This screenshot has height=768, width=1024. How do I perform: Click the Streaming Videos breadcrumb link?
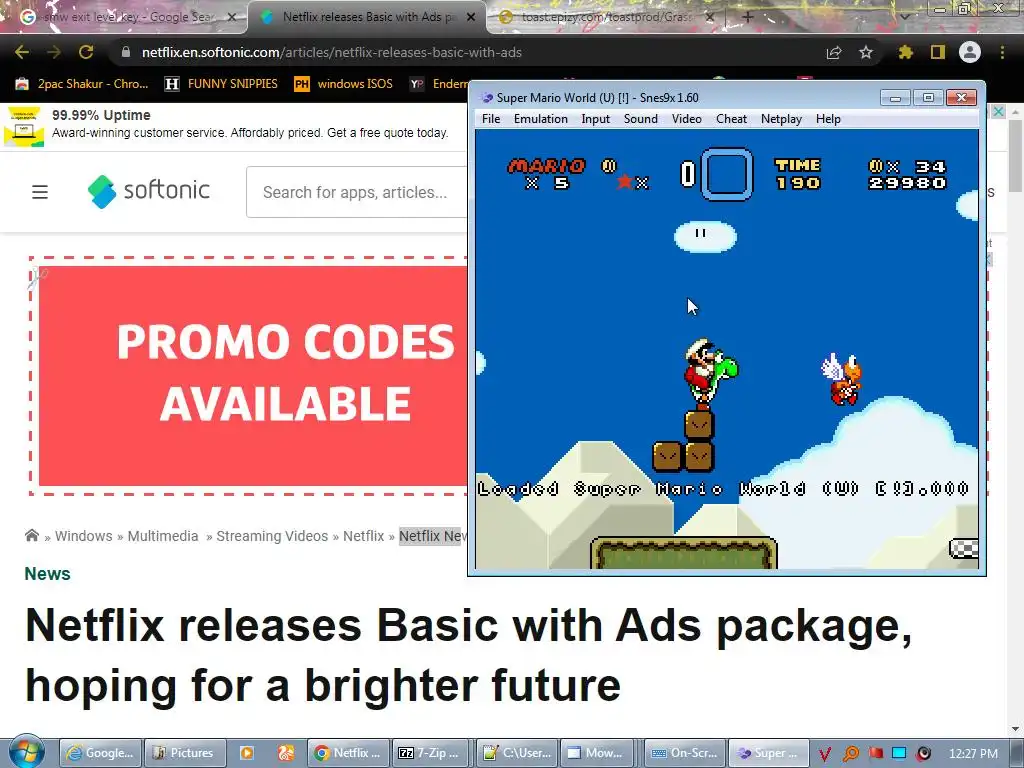(x=272, y=536)
